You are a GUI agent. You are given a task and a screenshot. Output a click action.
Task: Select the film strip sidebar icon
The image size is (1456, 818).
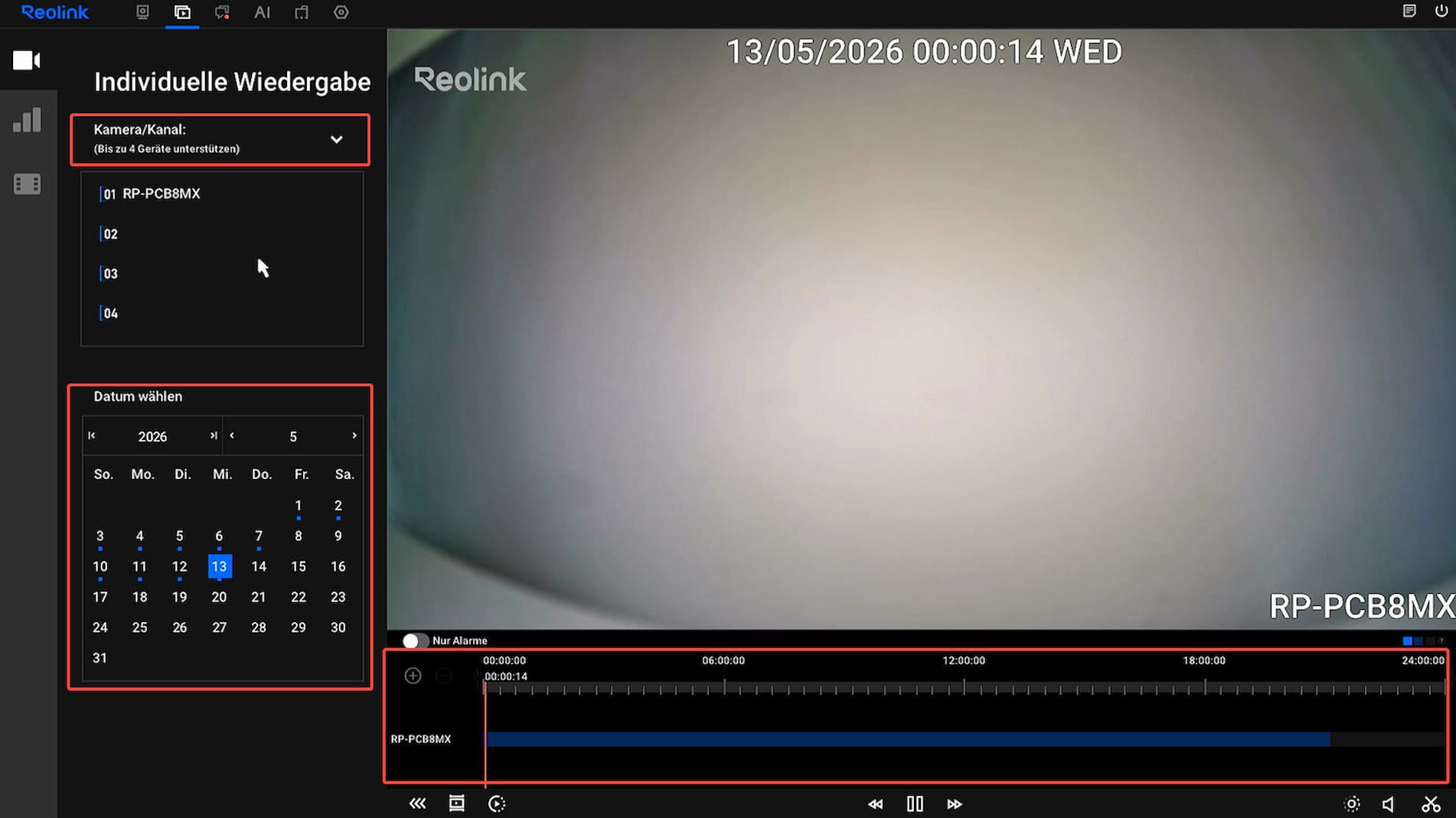[27, 184]
